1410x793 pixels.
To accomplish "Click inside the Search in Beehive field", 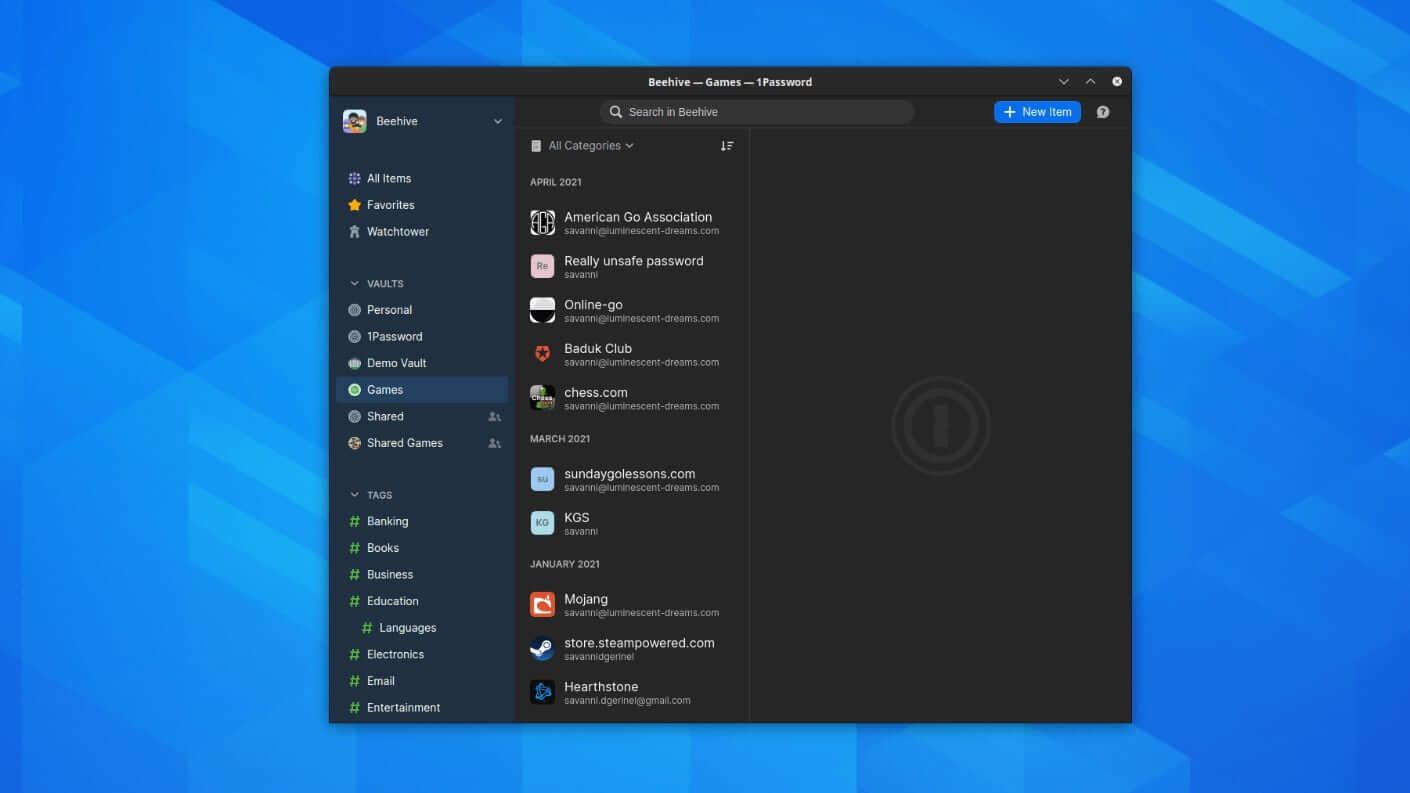I will (756, 112).
